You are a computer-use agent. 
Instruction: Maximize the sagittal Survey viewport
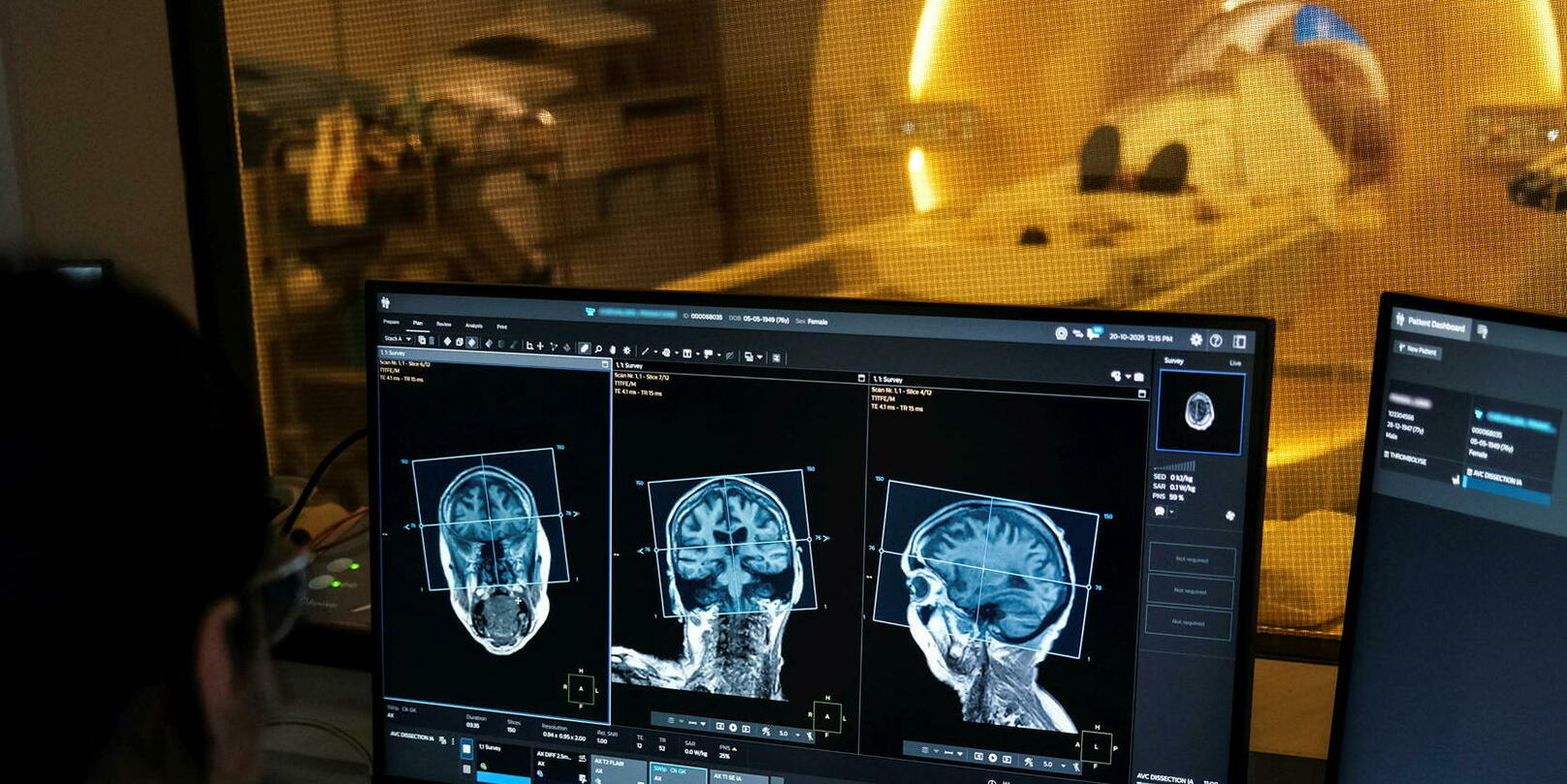pyautogui.click(x=1141, y=393)
